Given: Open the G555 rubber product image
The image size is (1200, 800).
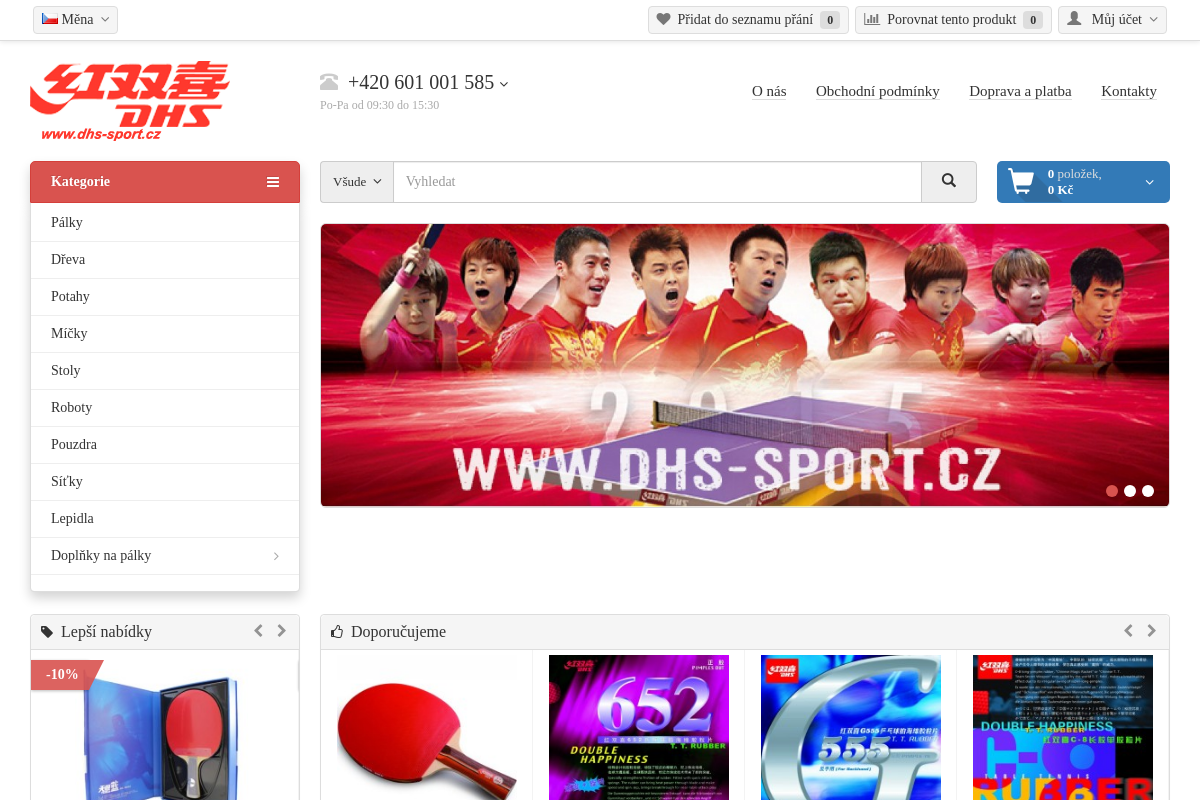Looking at the screenshot, I should coord(851,728).
